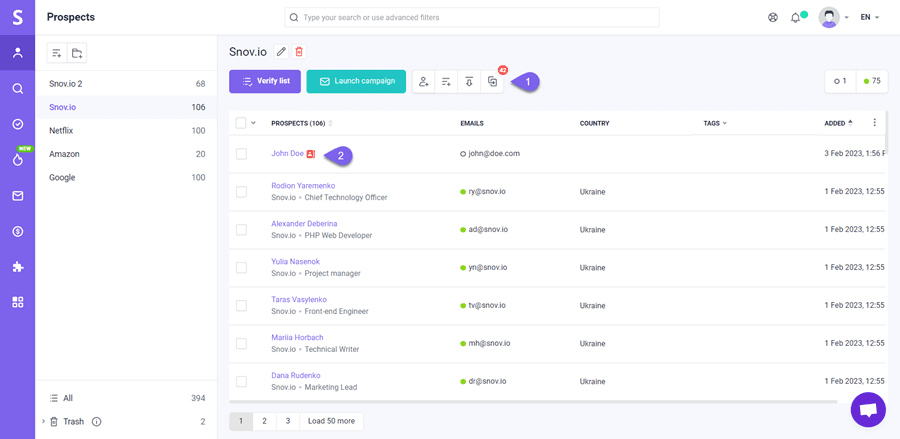This screenshot has width=900, height=439.
Task: Open the apps grid icon in sidebar
Action: 18,302
